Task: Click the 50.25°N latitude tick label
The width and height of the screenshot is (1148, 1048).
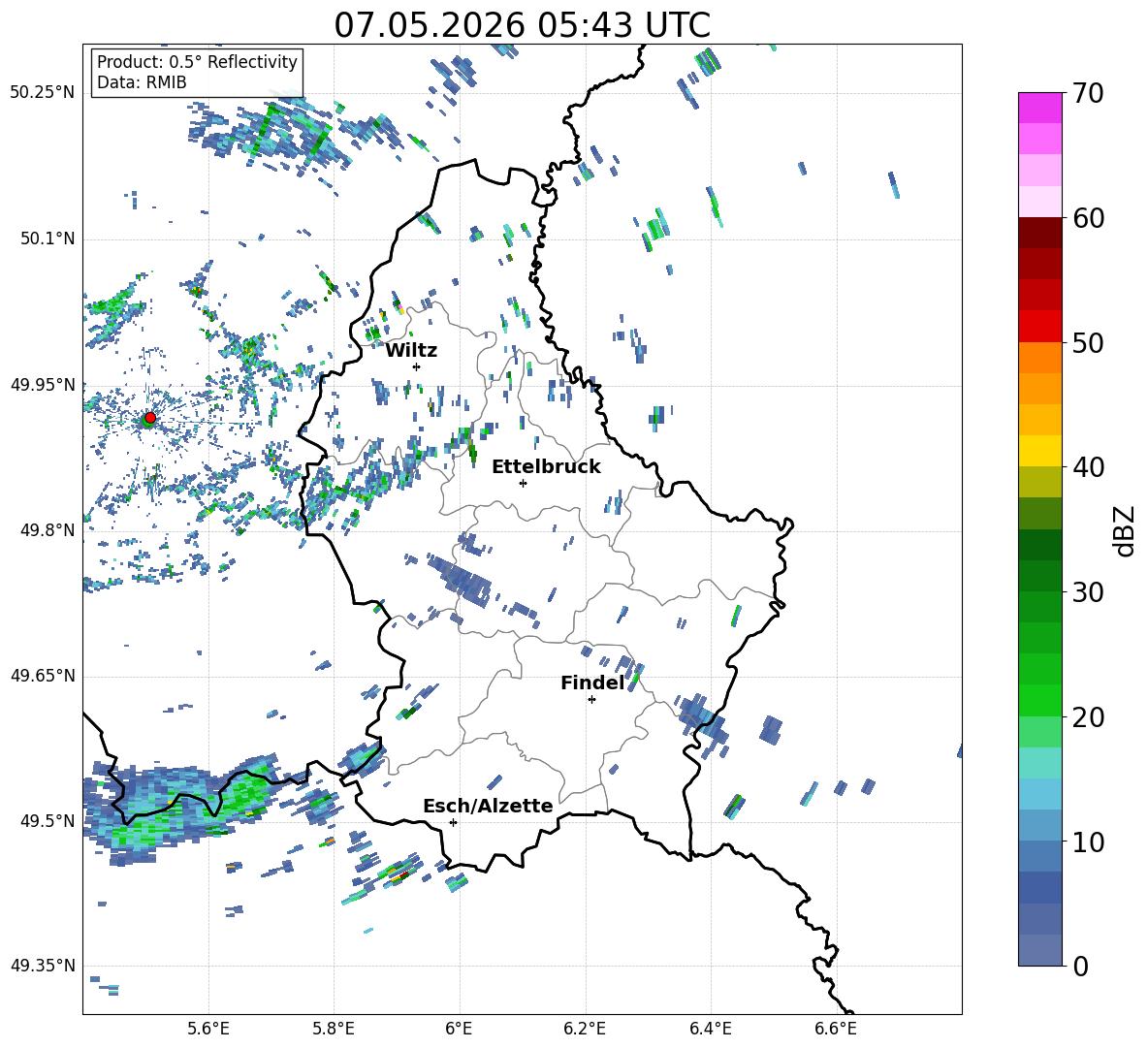Action: 43,92
